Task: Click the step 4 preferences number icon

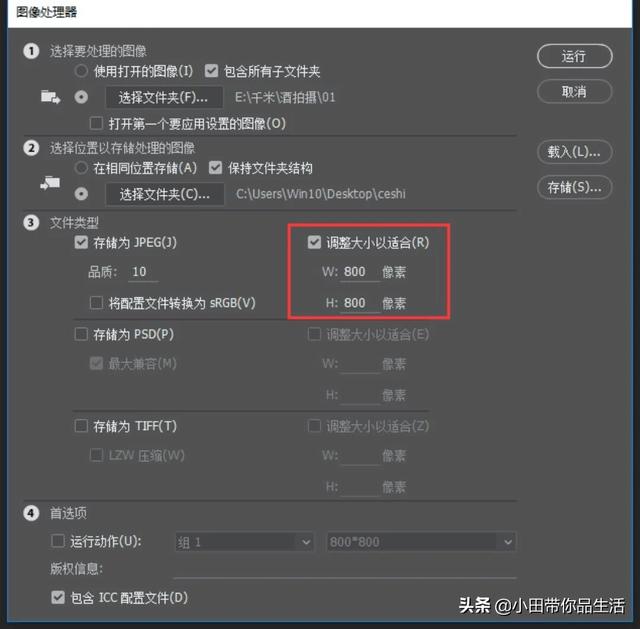Action: 31,513
